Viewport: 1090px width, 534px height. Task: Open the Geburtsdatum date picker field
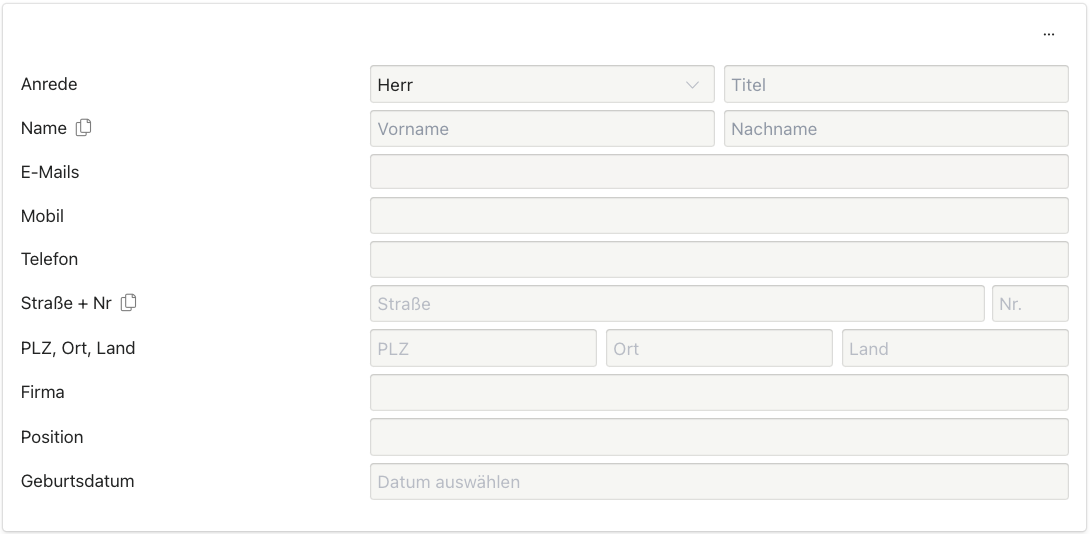(718, 481)
